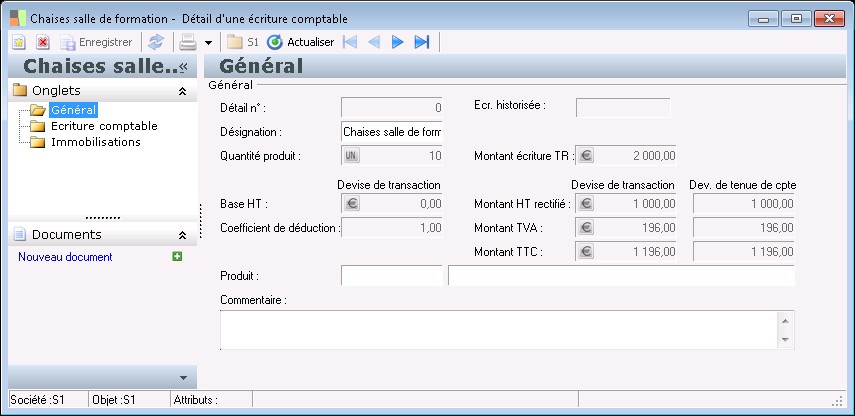
Task: Click the Coefficient de déduction field
Action: 392,228
